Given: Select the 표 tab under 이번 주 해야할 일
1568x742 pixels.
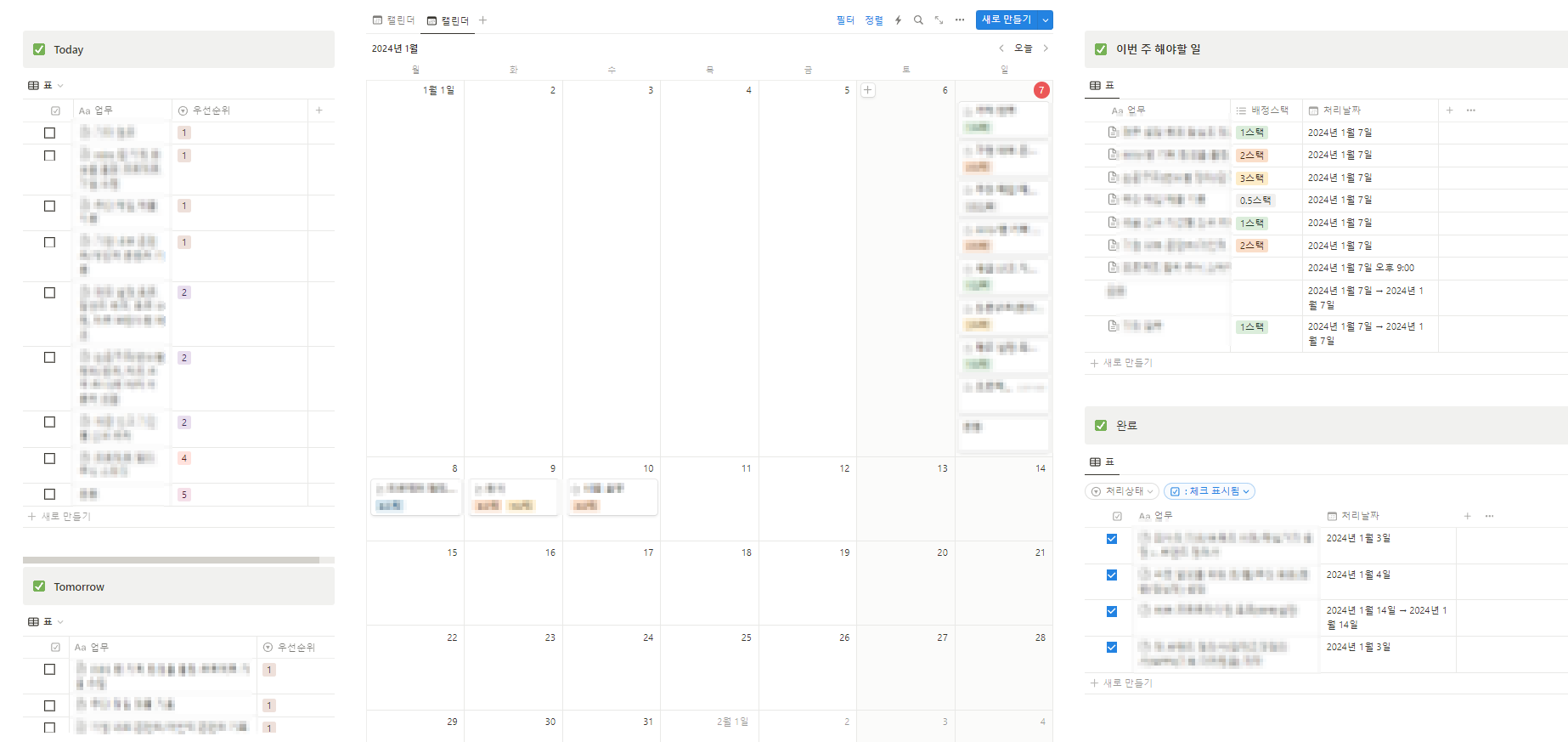Looking at the screenshot, I should click(1102, 85).
